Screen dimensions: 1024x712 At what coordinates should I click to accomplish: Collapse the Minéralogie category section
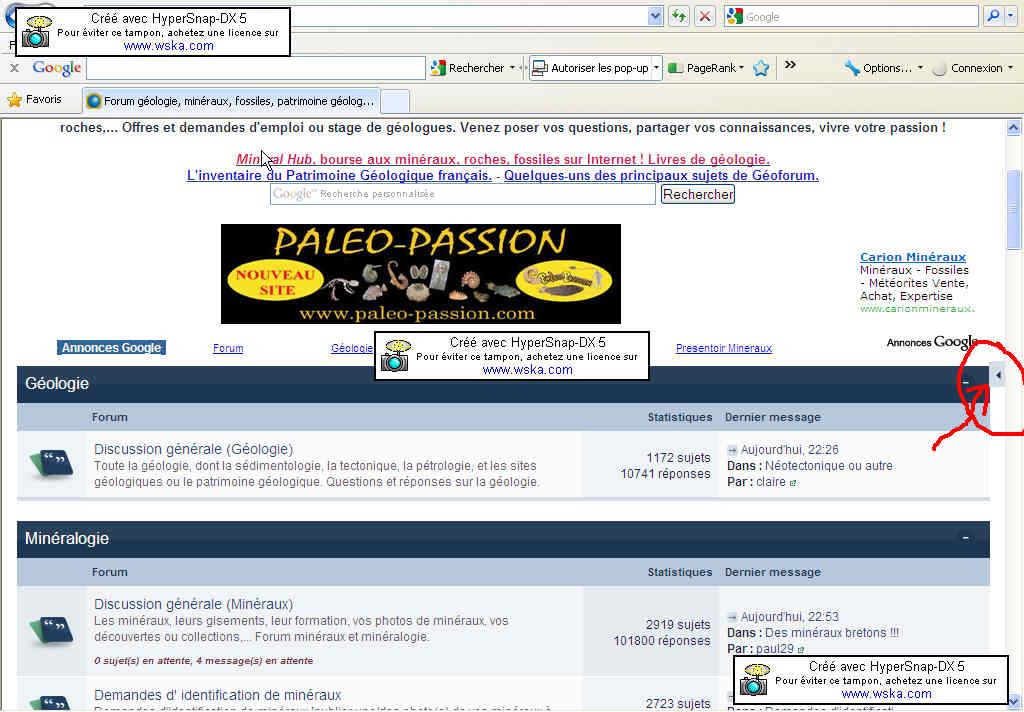[965, 538]
